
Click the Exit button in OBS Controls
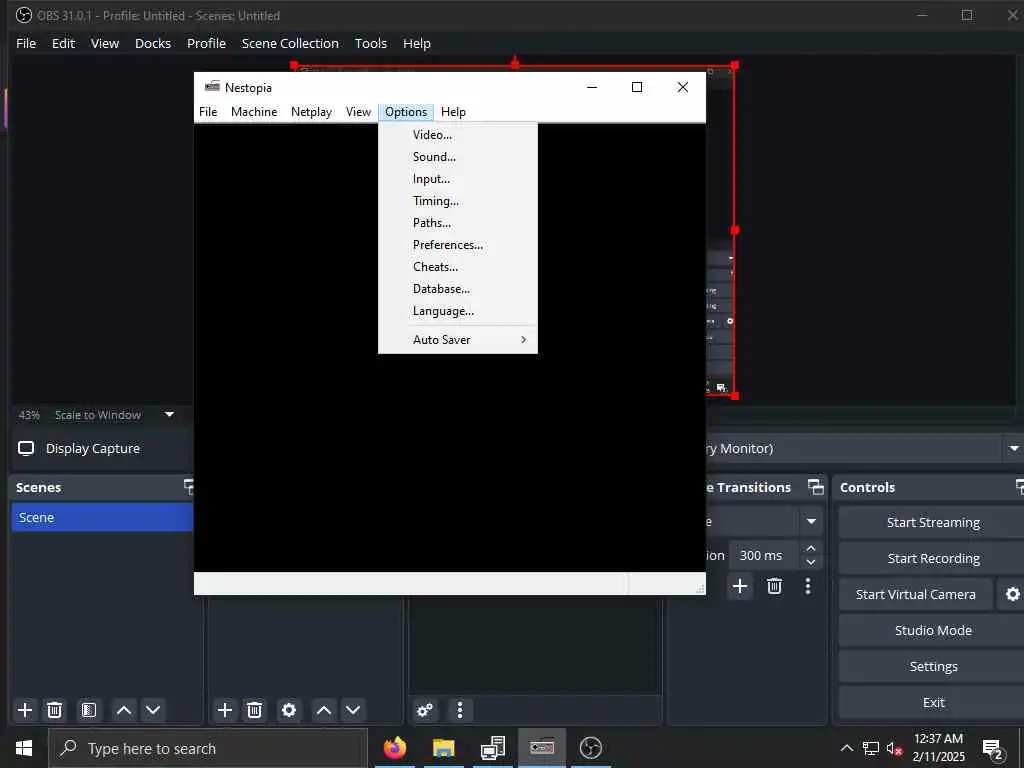(x=932, y=702)
